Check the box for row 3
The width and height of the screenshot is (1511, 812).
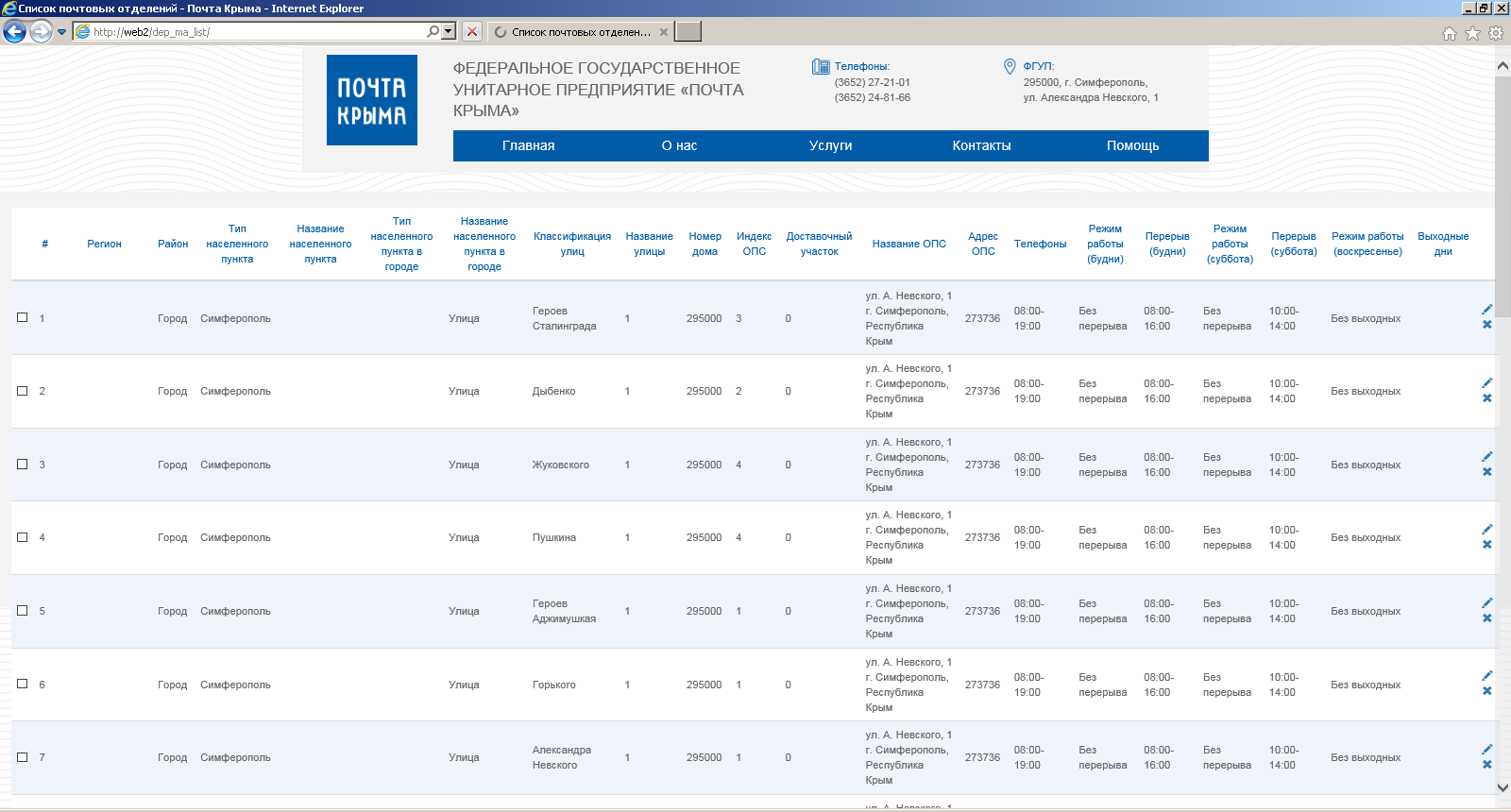[23, 464]
